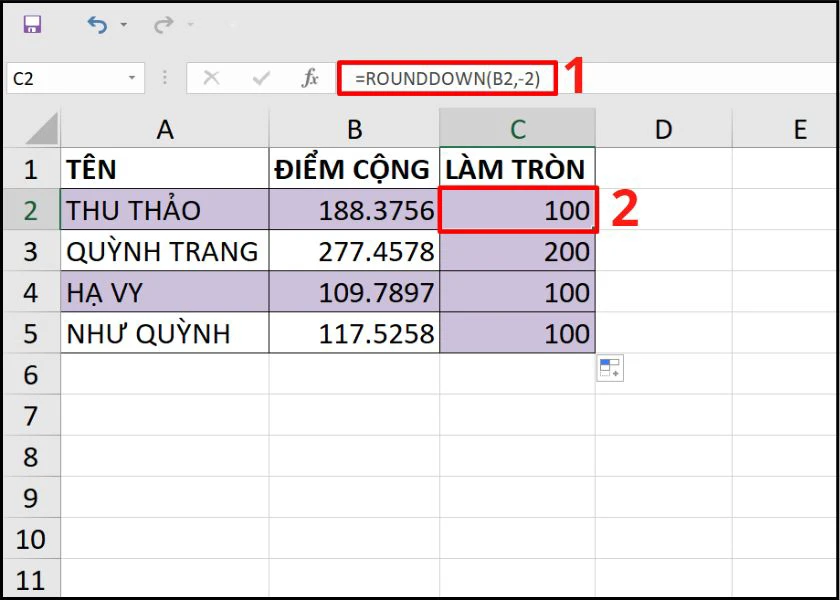Open Insert Function via fx icon
Screen dimensions: 840x600
[x=310, y=79]
